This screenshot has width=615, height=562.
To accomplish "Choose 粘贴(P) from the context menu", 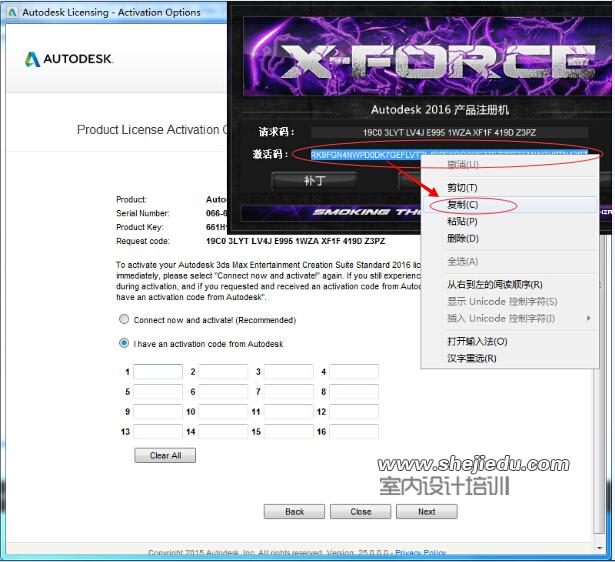I will (510, 222).
